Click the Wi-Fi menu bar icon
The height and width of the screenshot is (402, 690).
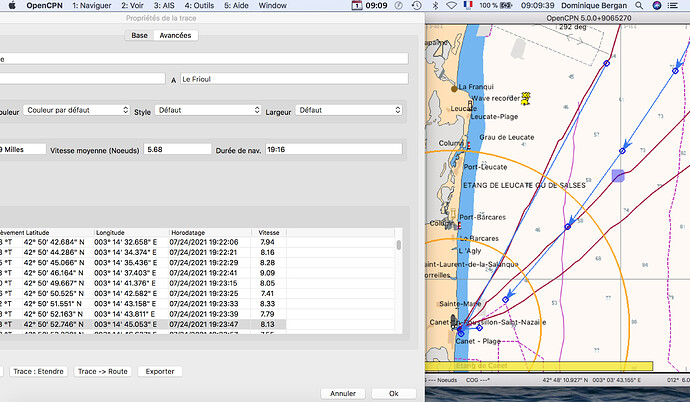click(451, 5)
